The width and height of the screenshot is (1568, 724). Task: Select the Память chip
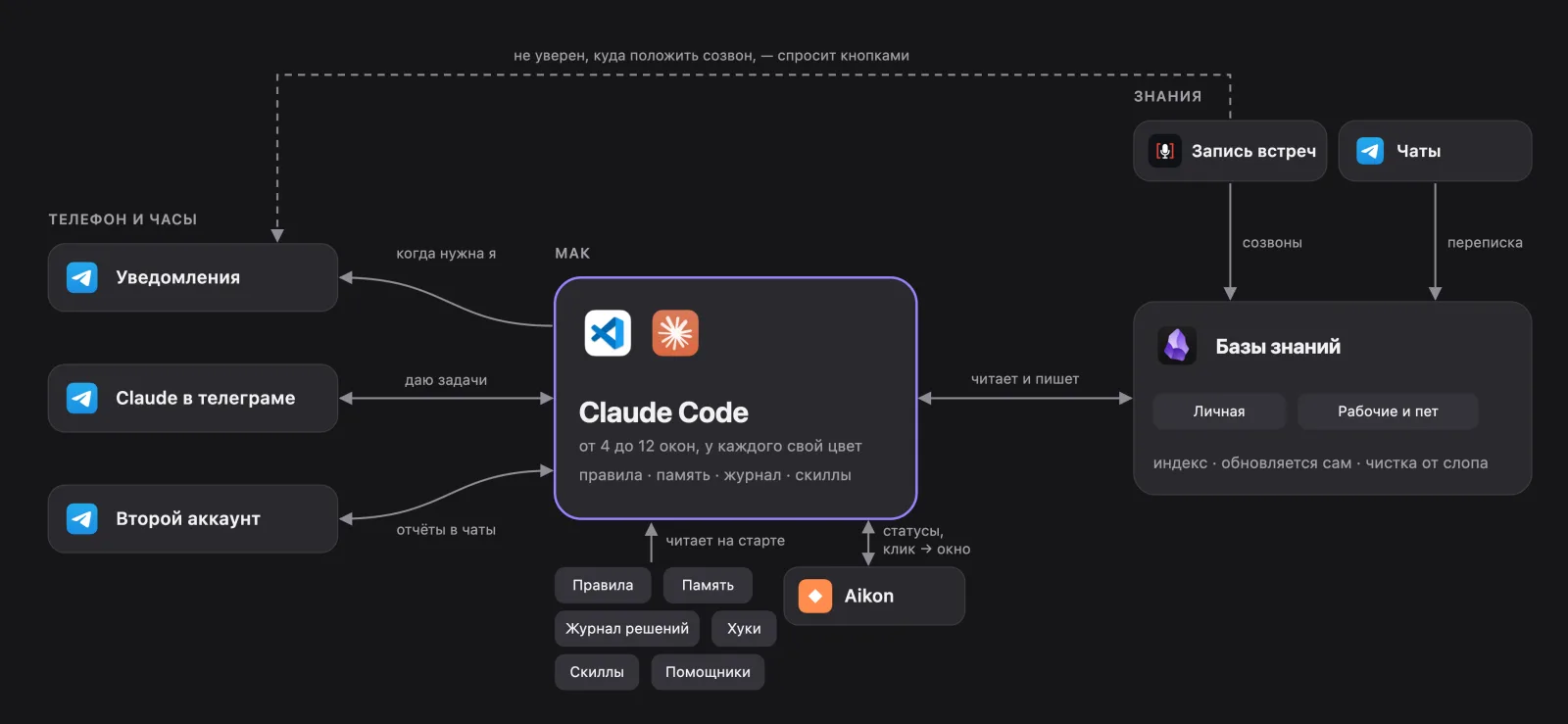[x=708, y=585]
